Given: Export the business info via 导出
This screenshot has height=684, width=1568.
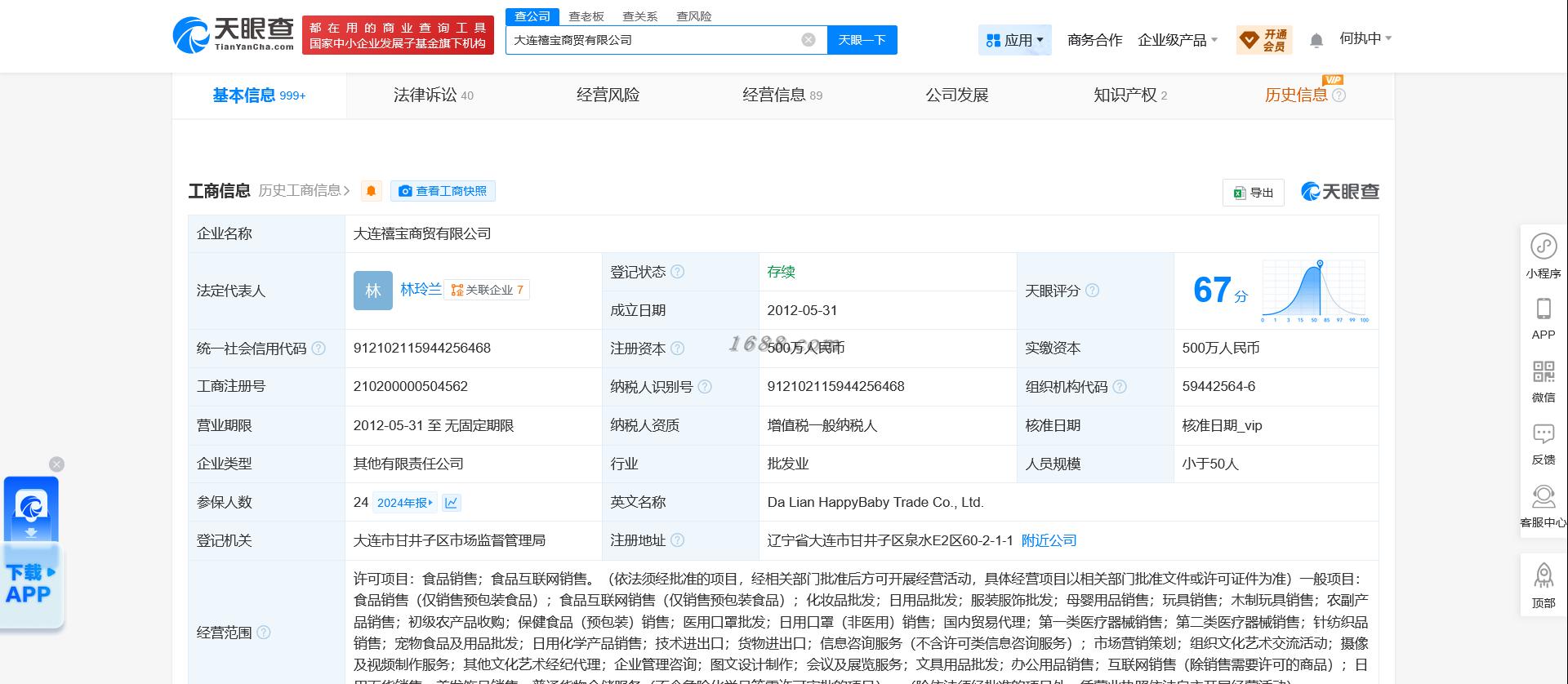Looking at the screenshot, I should pos(1254,193).
